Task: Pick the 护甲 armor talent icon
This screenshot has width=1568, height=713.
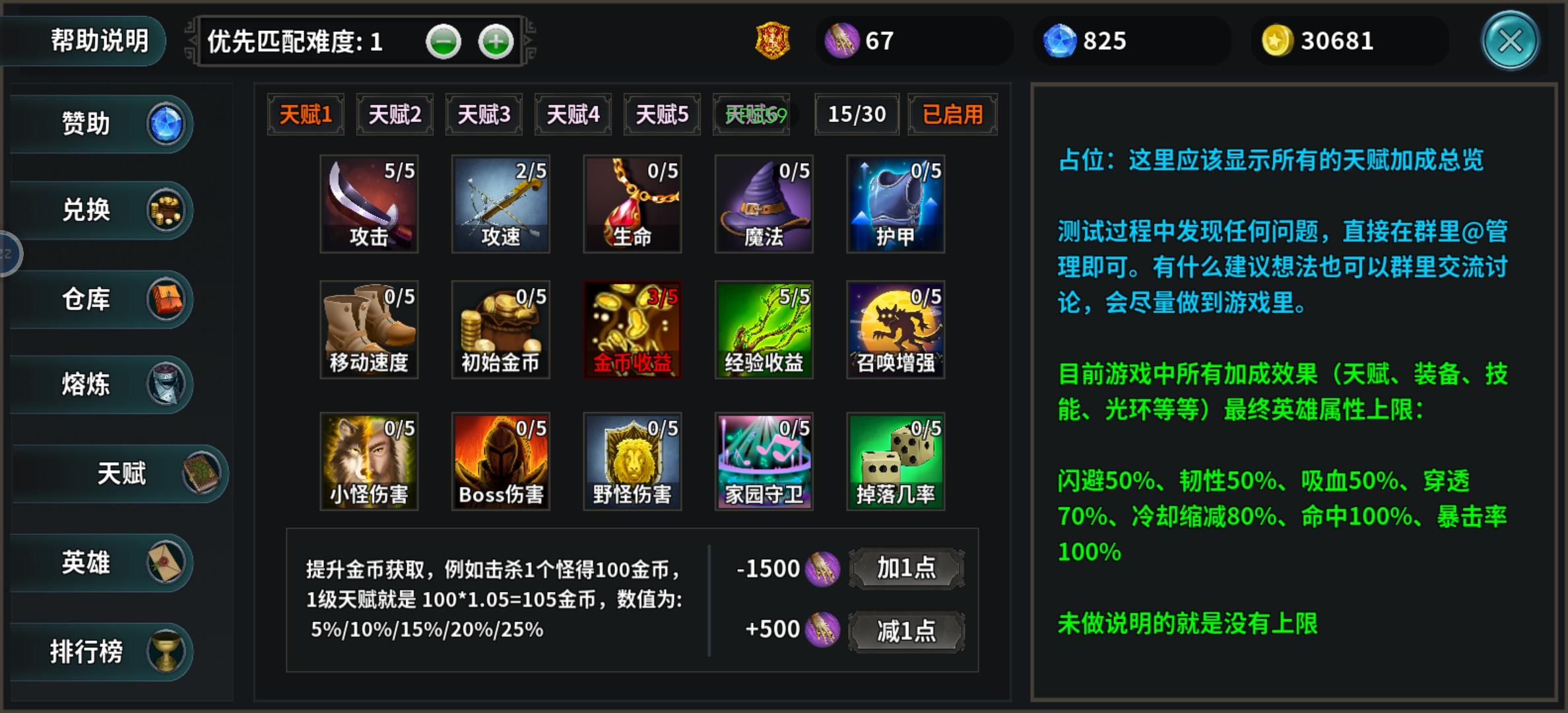Action: (896, 204)
